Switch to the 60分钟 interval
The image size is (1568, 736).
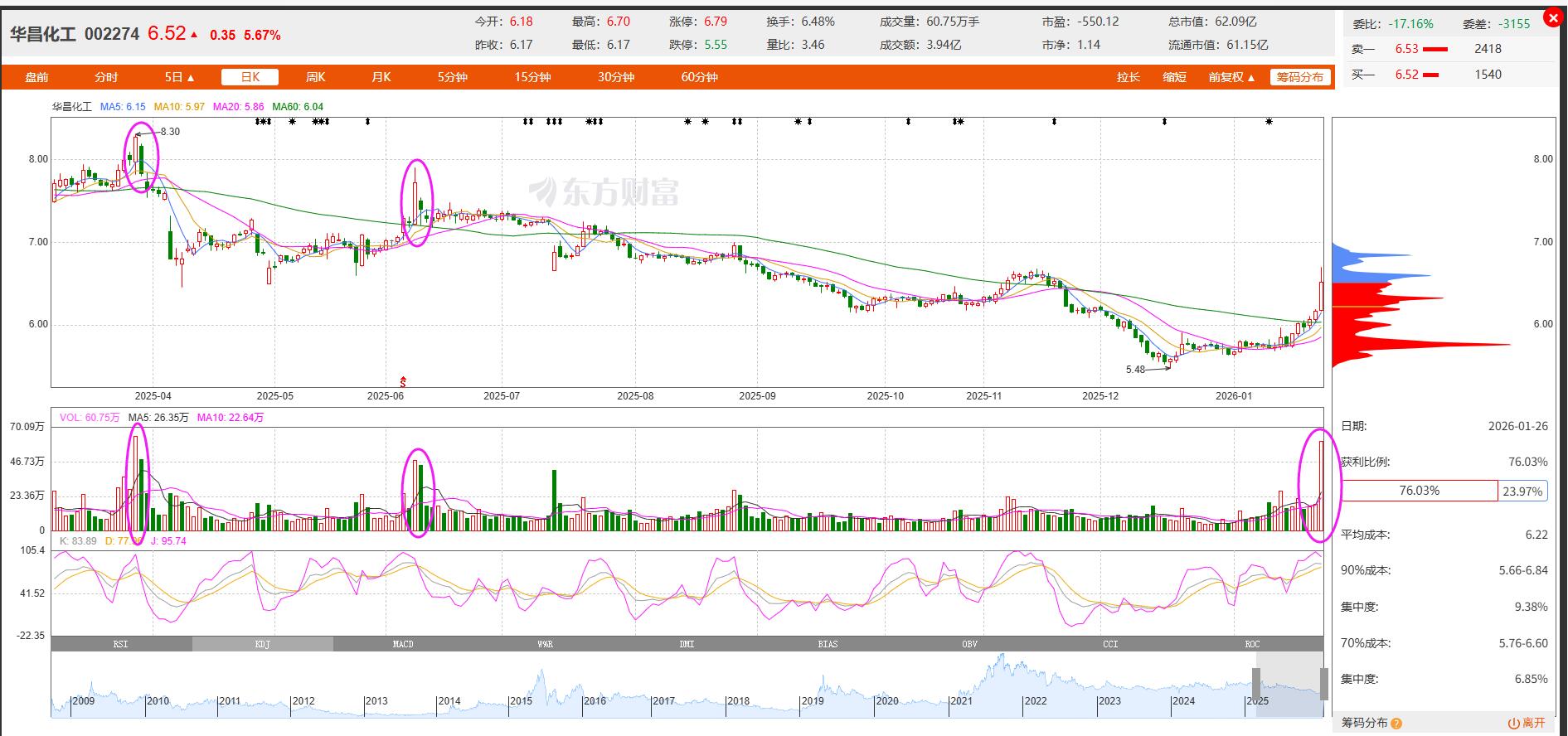click(x=700, y=77)
